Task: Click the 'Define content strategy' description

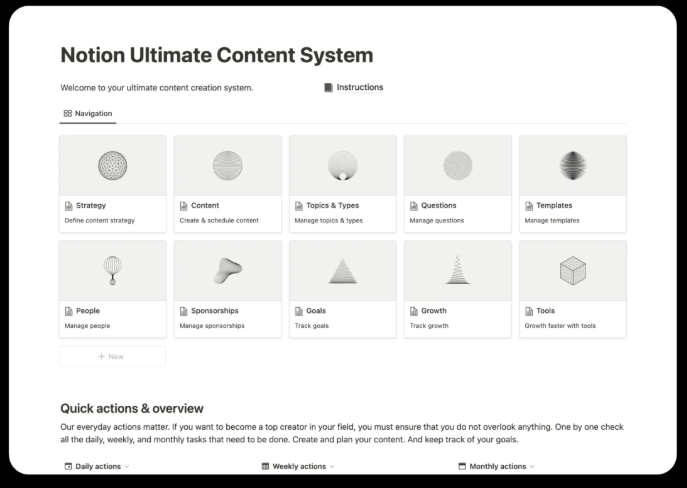Action: coord(99,220)
